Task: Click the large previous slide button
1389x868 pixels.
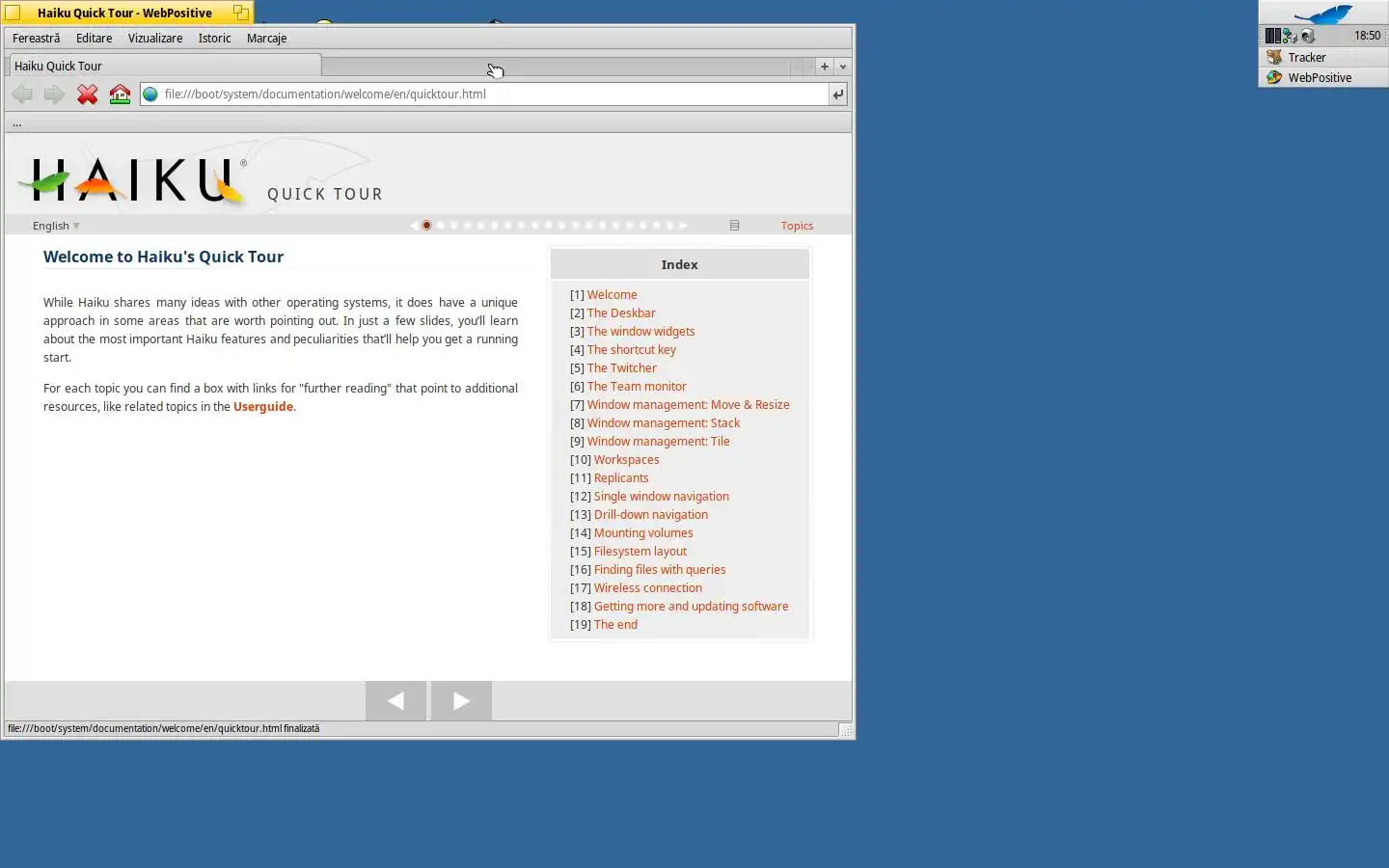Action: 395,701
